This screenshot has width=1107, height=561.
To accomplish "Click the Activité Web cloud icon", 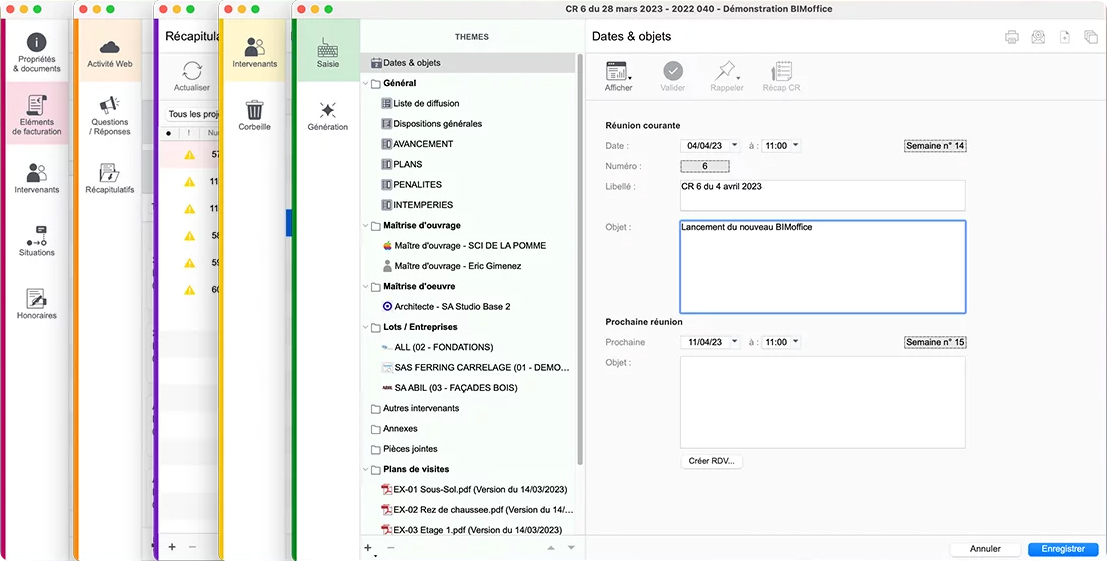I will point(110,47).
